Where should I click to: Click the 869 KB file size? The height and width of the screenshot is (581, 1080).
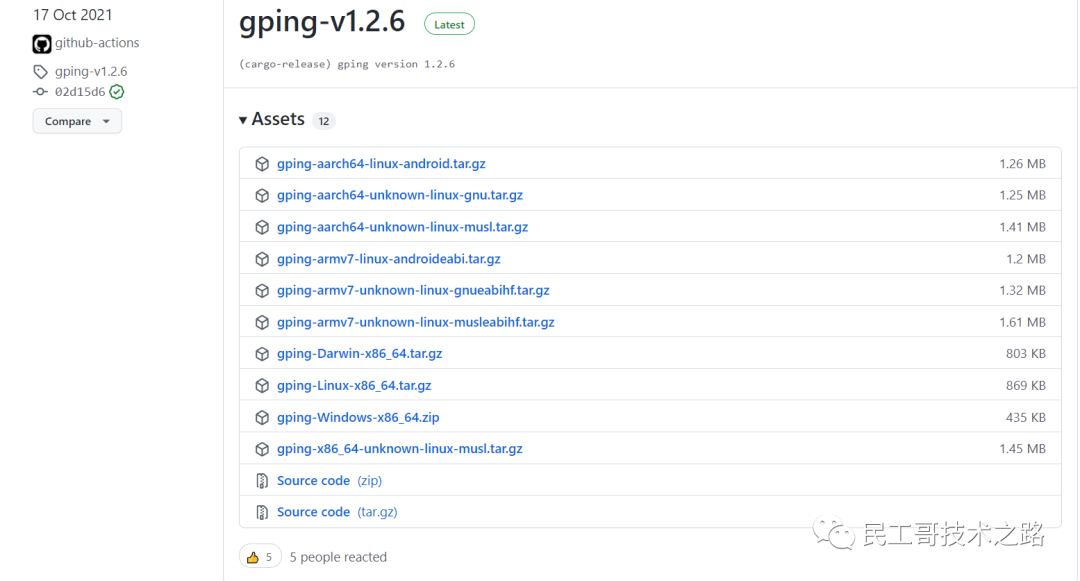pyautogui.click(x=1026, y=385)
